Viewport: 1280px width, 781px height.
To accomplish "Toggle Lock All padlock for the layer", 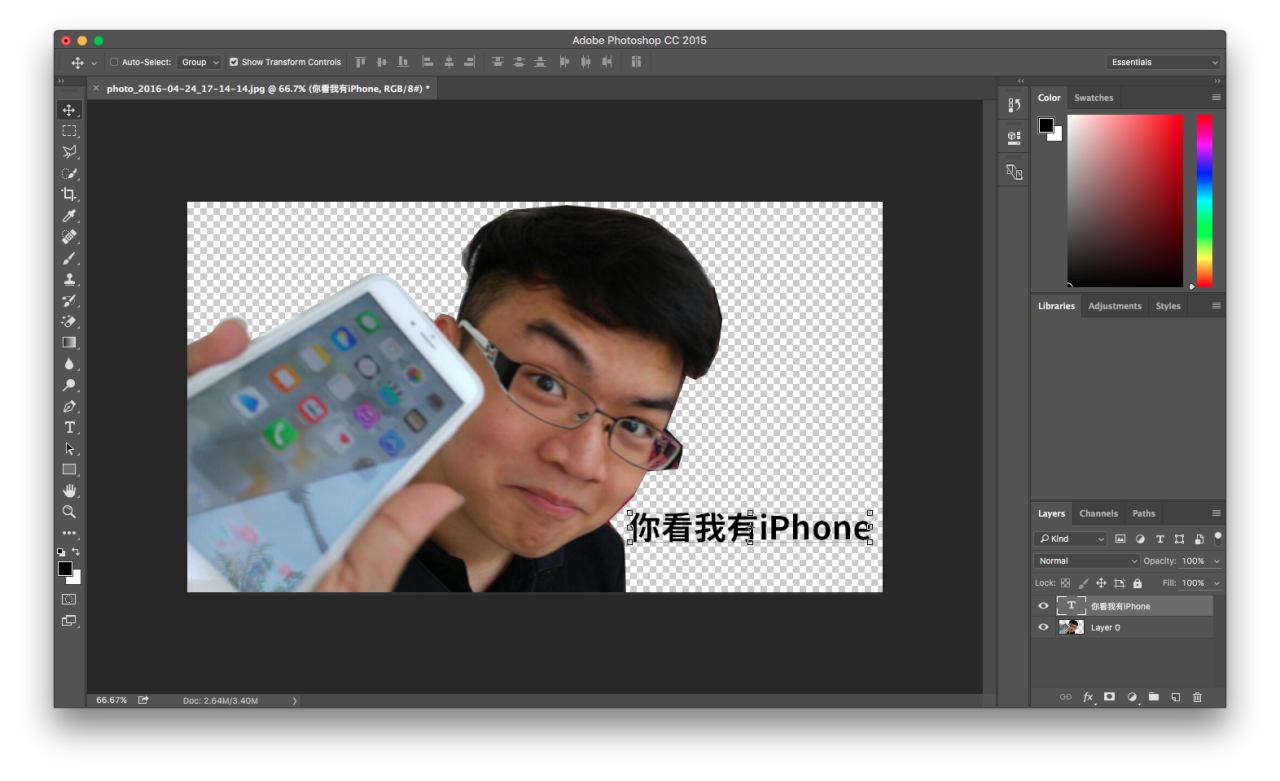I will [1137, 583].
